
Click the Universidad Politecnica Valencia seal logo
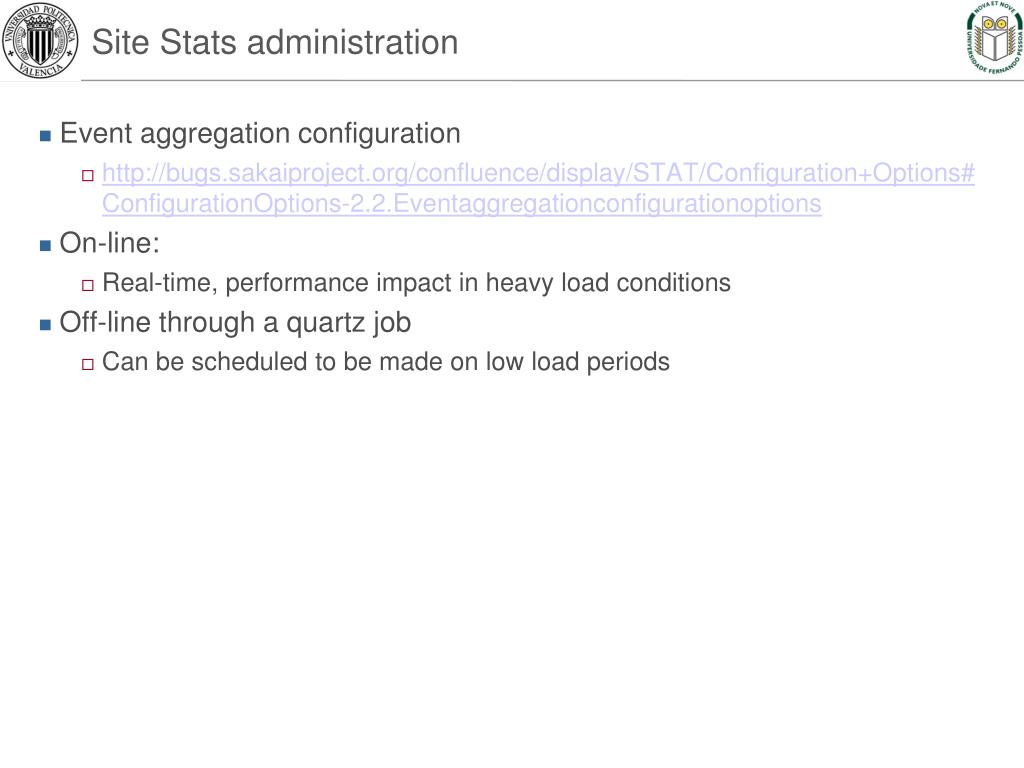coord(39,40)
